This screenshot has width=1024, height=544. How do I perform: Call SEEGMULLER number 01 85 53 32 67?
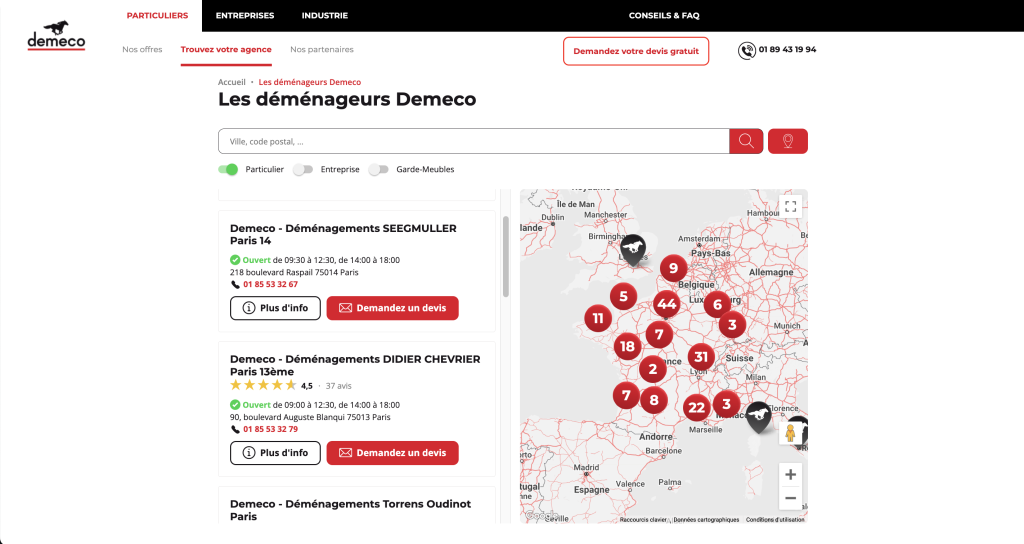pyautogui.click(x=270, y=285)
